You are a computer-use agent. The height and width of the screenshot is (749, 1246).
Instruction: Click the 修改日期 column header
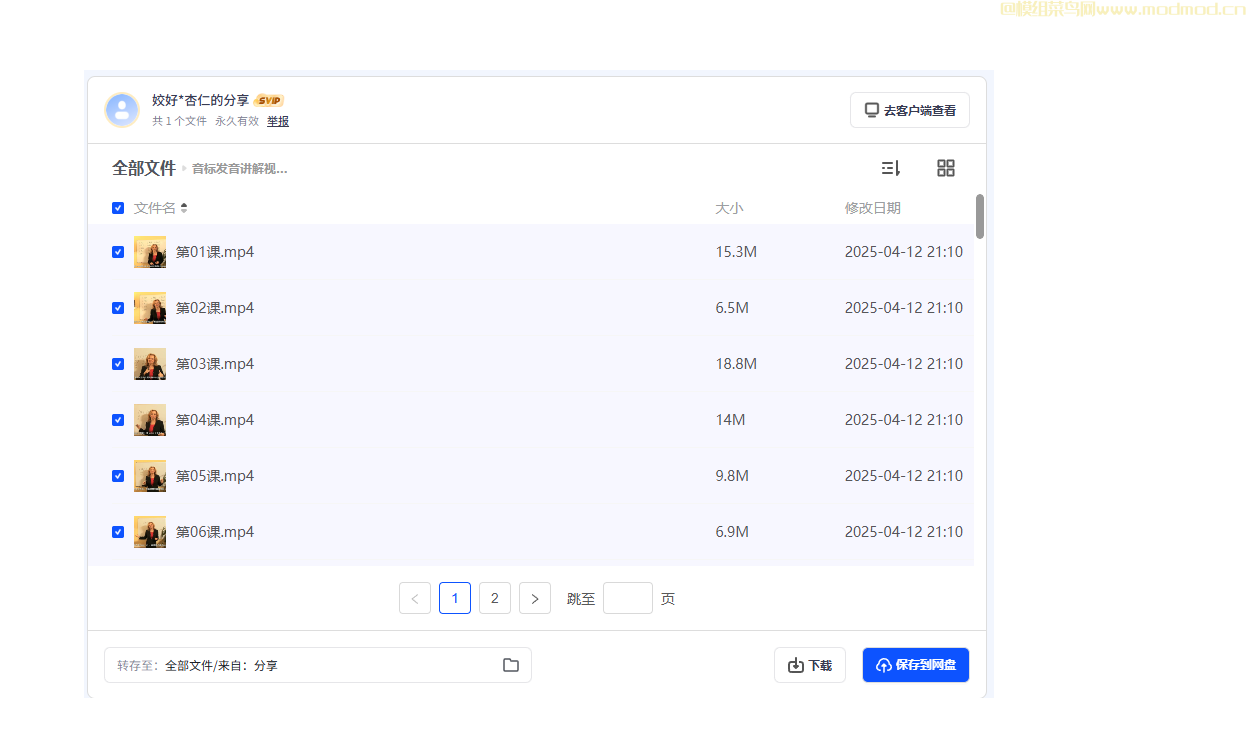pos(873,208)
